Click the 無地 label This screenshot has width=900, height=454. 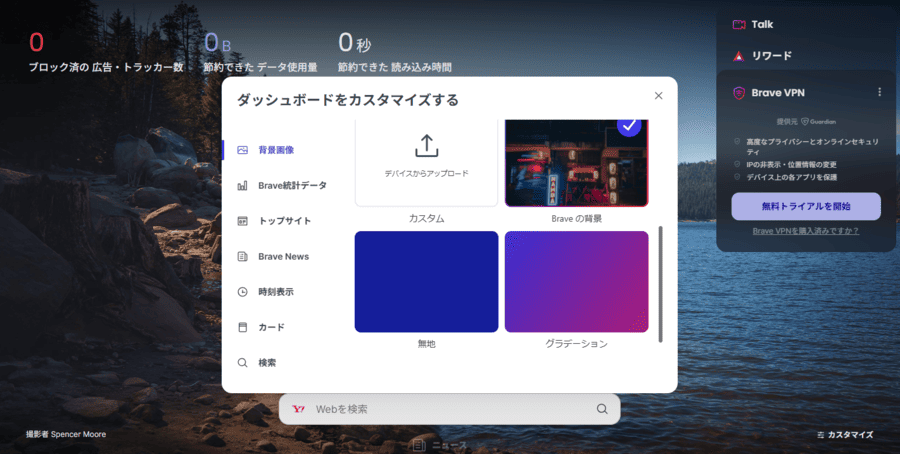(426, 344)
